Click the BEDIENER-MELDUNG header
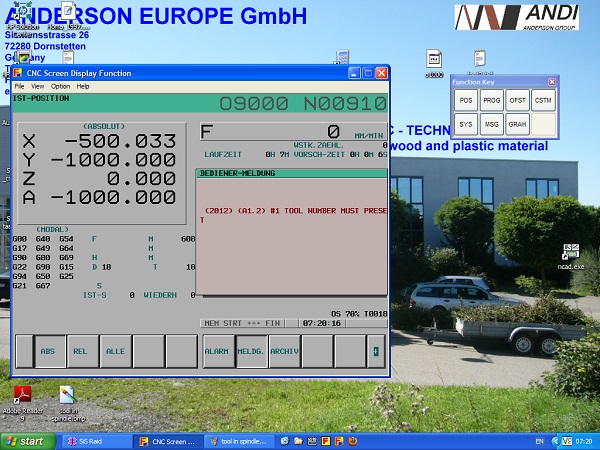Screen dimensions: 600x450 (292, 174)
